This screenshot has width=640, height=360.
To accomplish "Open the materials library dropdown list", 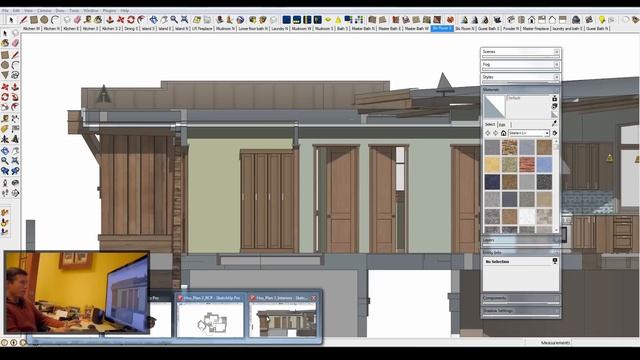I will (x=529, y=133).
